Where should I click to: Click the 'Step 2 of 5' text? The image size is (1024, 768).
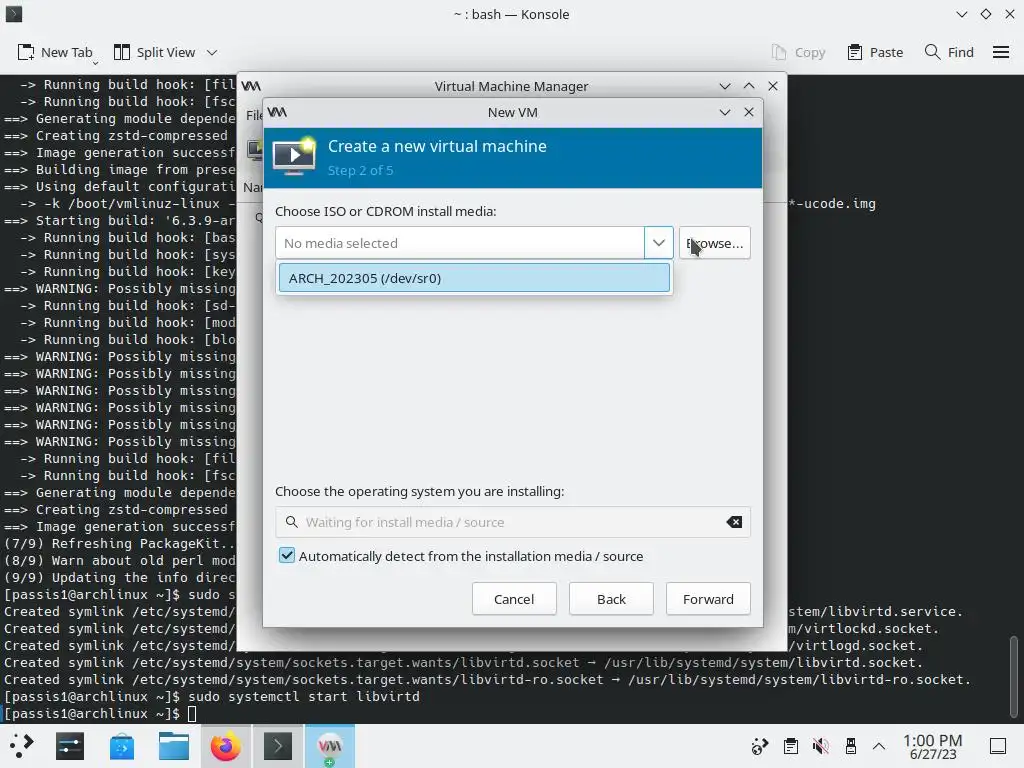360,170
